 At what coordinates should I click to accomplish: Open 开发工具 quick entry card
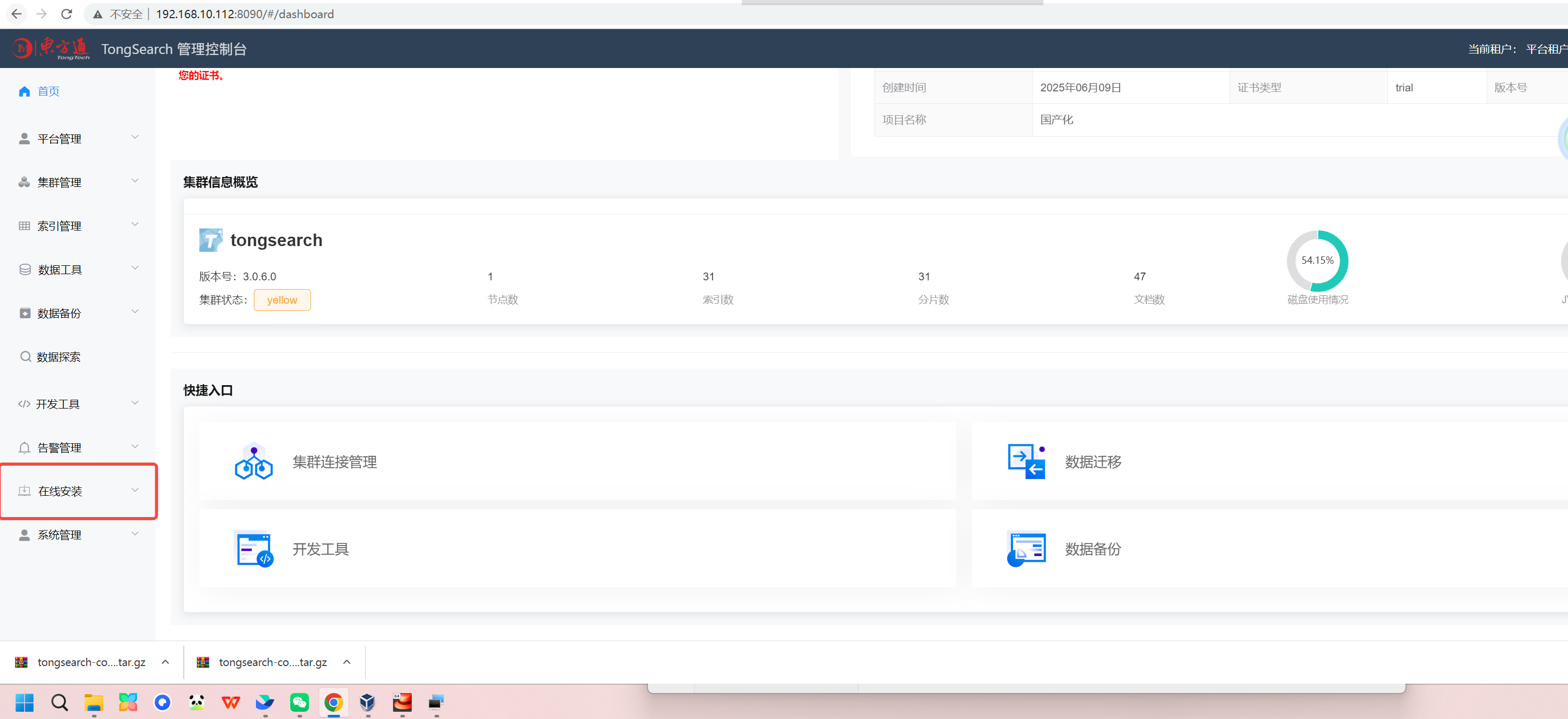577,549
